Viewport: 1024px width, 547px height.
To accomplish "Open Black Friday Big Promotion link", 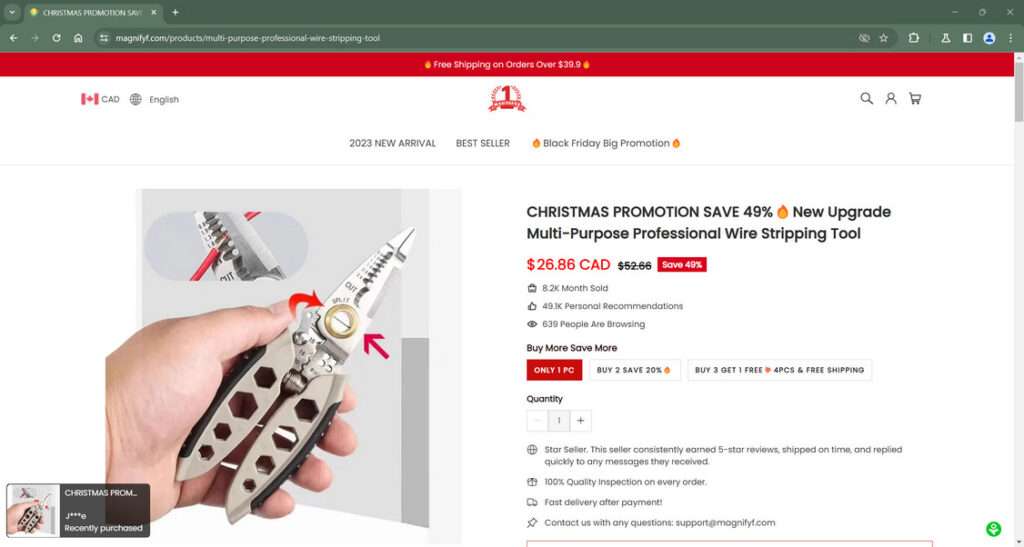I will click(x=606, y=143).
